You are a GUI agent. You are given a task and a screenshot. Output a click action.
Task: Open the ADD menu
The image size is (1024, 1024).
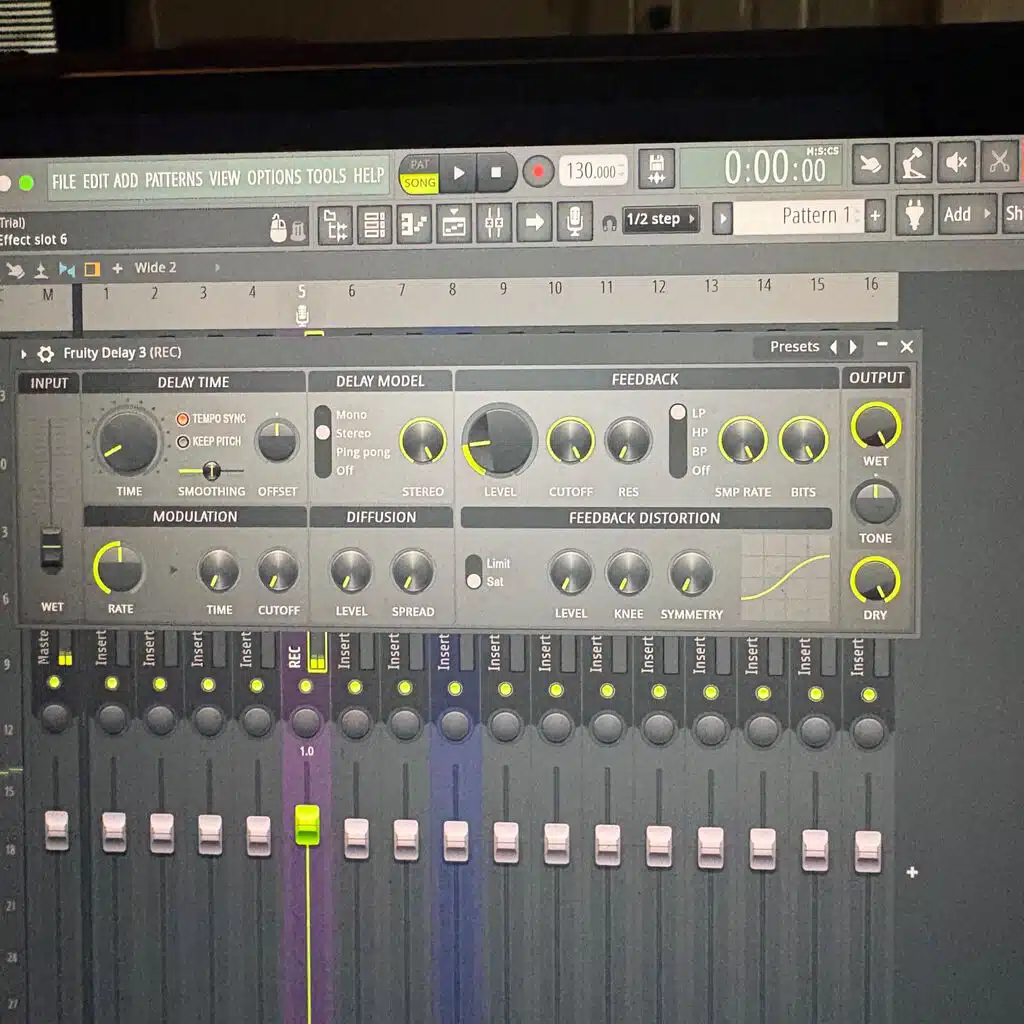click(x=125, y=180)
